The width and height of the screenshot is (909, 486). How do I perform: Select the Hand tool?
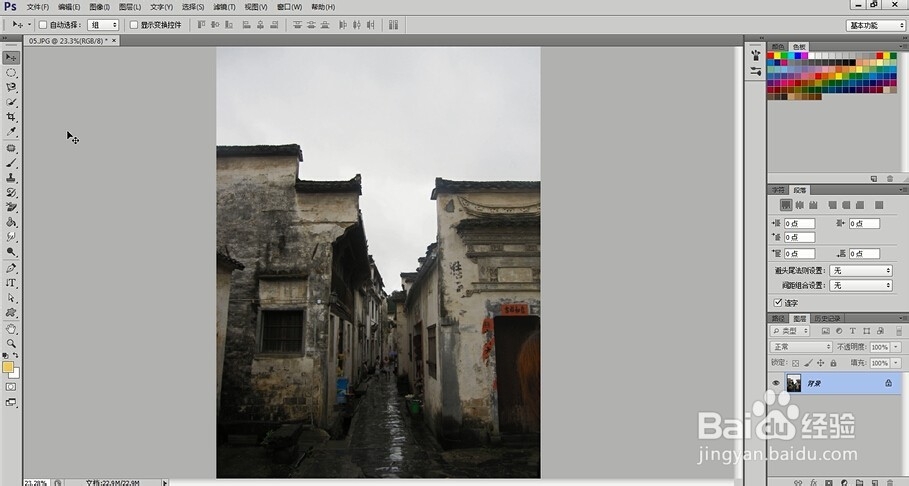pyautogui.click(x=11, y=329)
